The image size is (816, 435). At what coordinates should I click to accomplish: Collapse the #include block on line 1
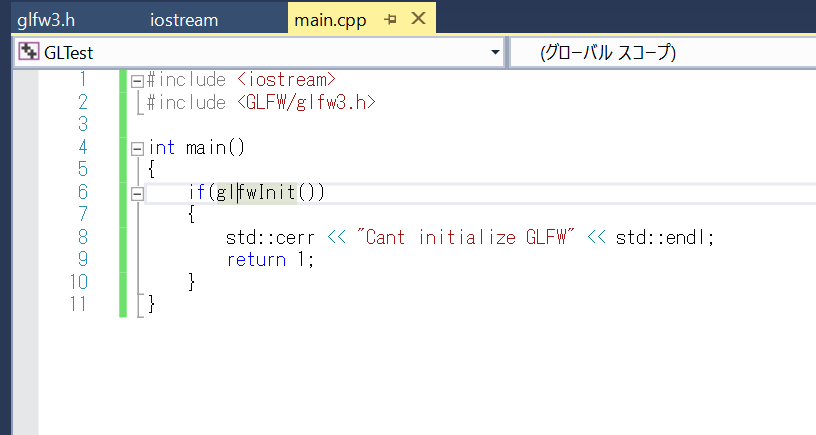coord(137,81)
